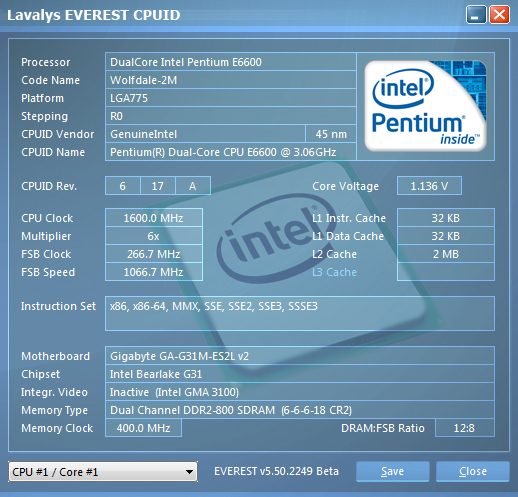Image resolution: width=518 pixels, height=497 pixels.
Task: Click the Instruction Set field listing SSSE3
Action: tap(300, 313)
